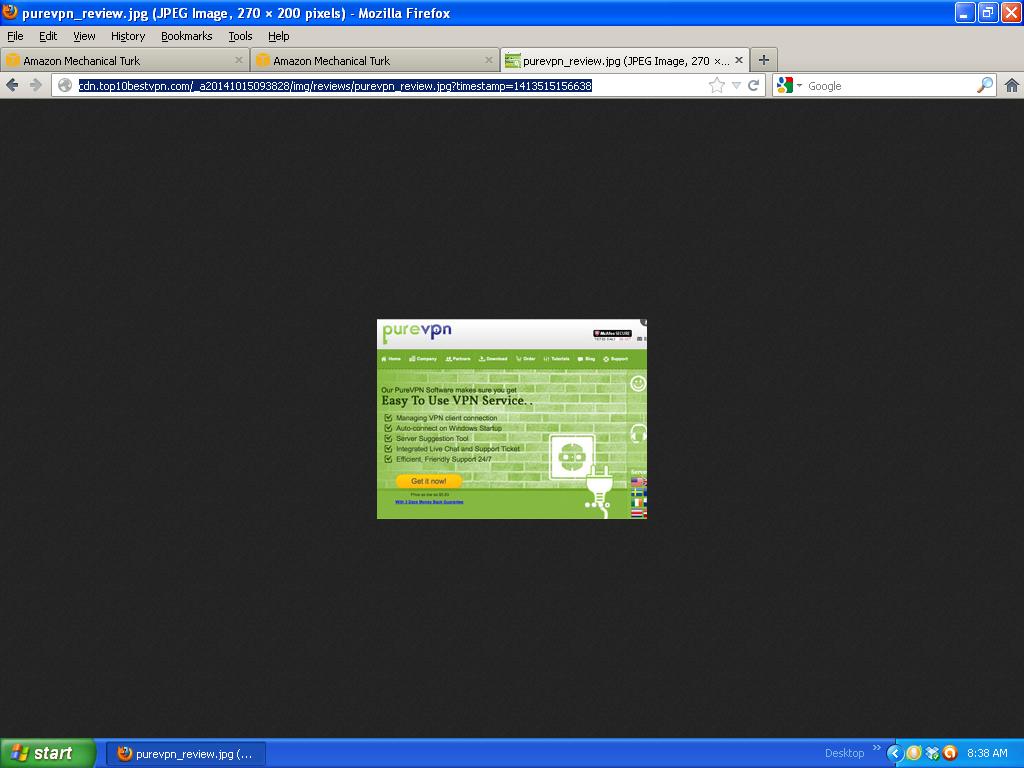Open the Bookmarks menu
The width and height of the screenshot is (1024, 768).
pos(186,36)
